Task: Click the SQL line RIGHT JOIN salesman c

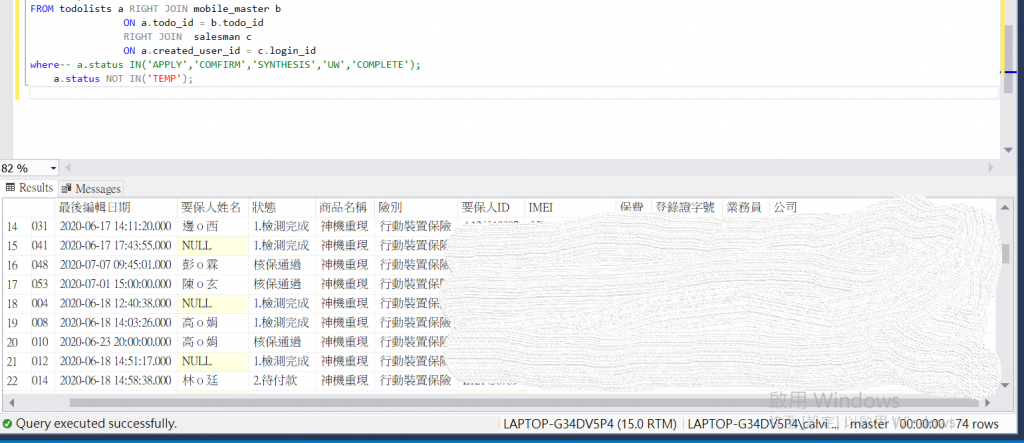Action: [x=187, y=37]
